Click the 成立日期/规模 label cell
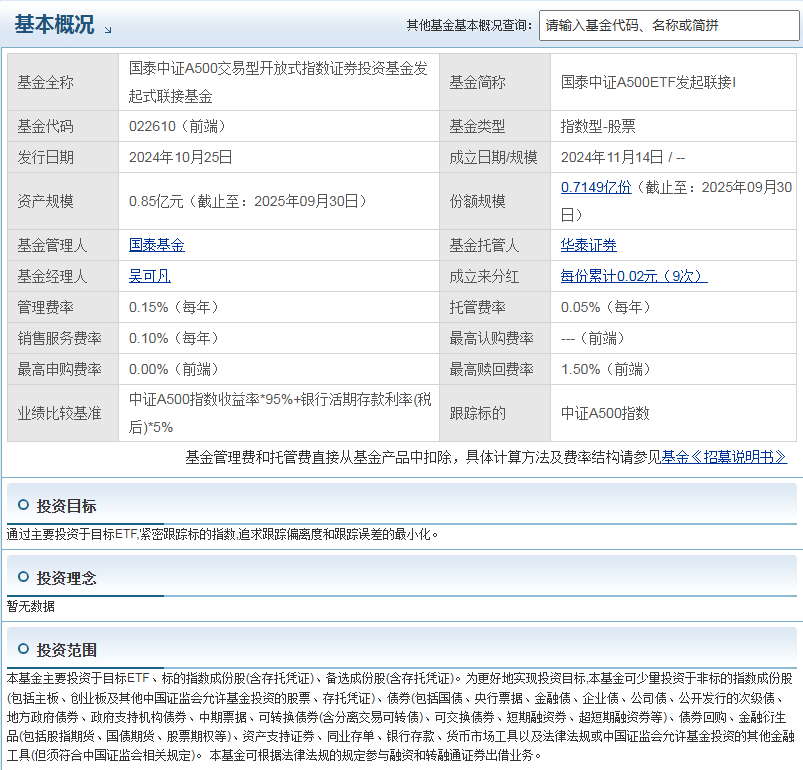Image resolution: width=803 pixels, height=770 pixels. [x=495, y=157]
